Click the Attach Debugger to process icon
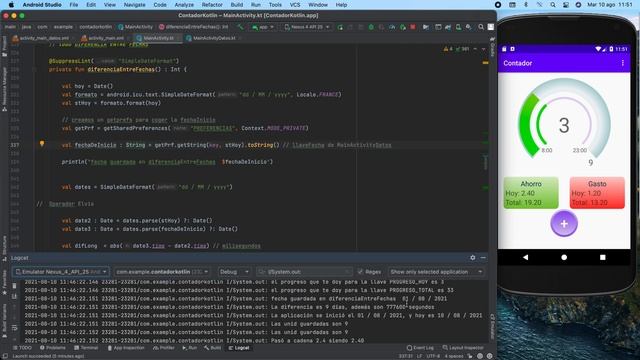Viewport: 640px width, 360px height. click(x=402, y=27)
